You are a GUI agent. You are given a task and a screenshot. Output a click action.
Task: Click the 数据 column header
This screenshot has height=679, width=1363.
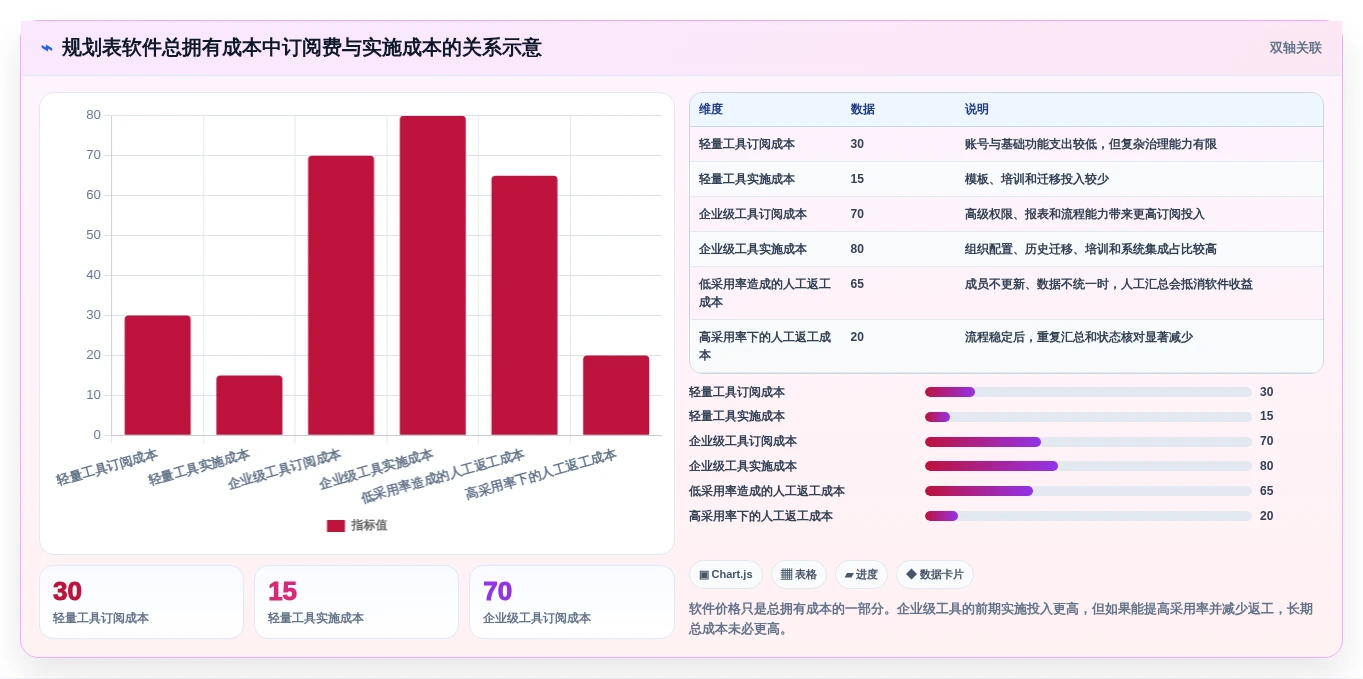point(862,109)
